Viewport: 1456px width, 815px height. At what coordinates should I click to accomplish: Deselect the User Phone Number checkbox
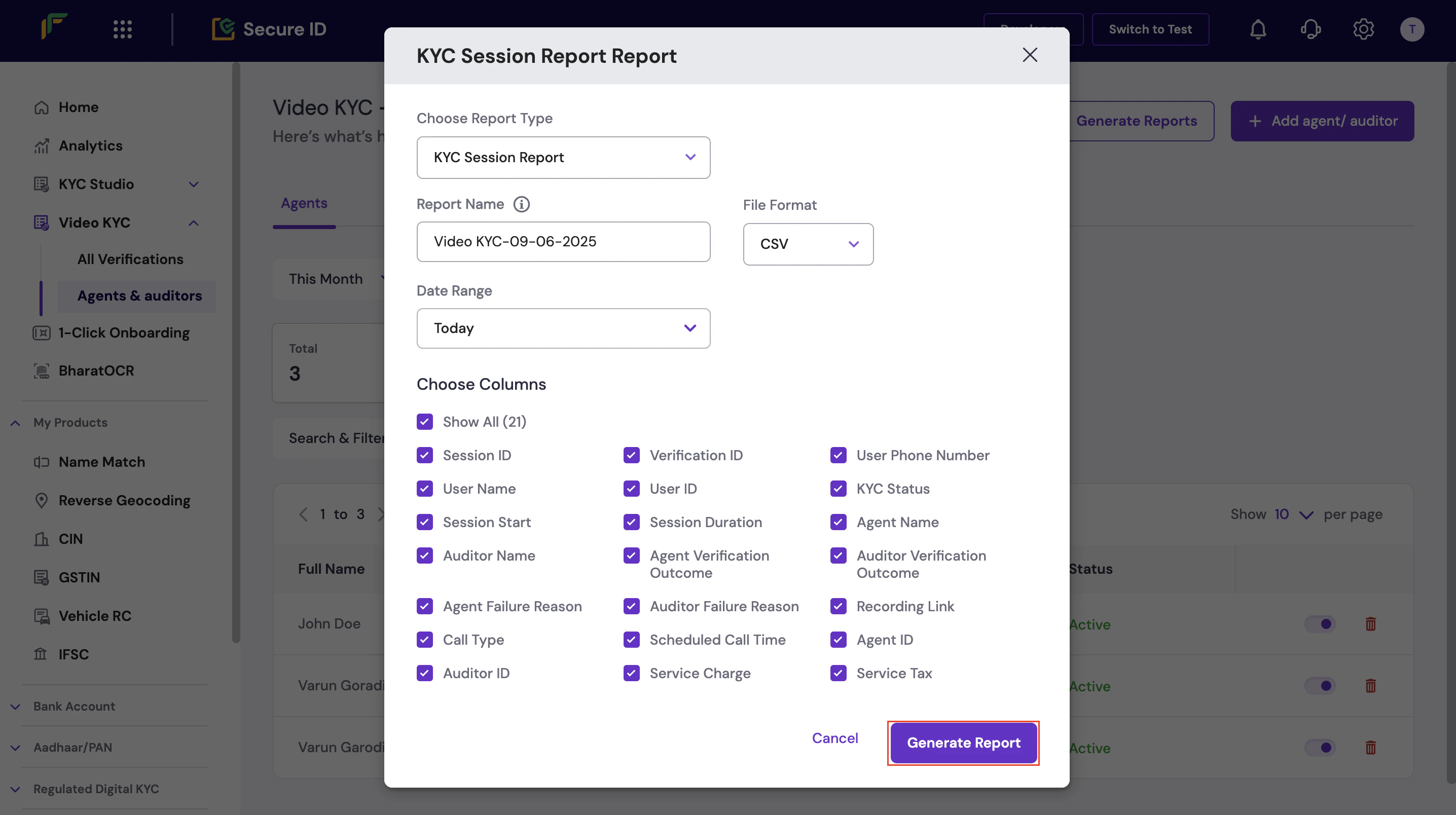tap(838, 456)
